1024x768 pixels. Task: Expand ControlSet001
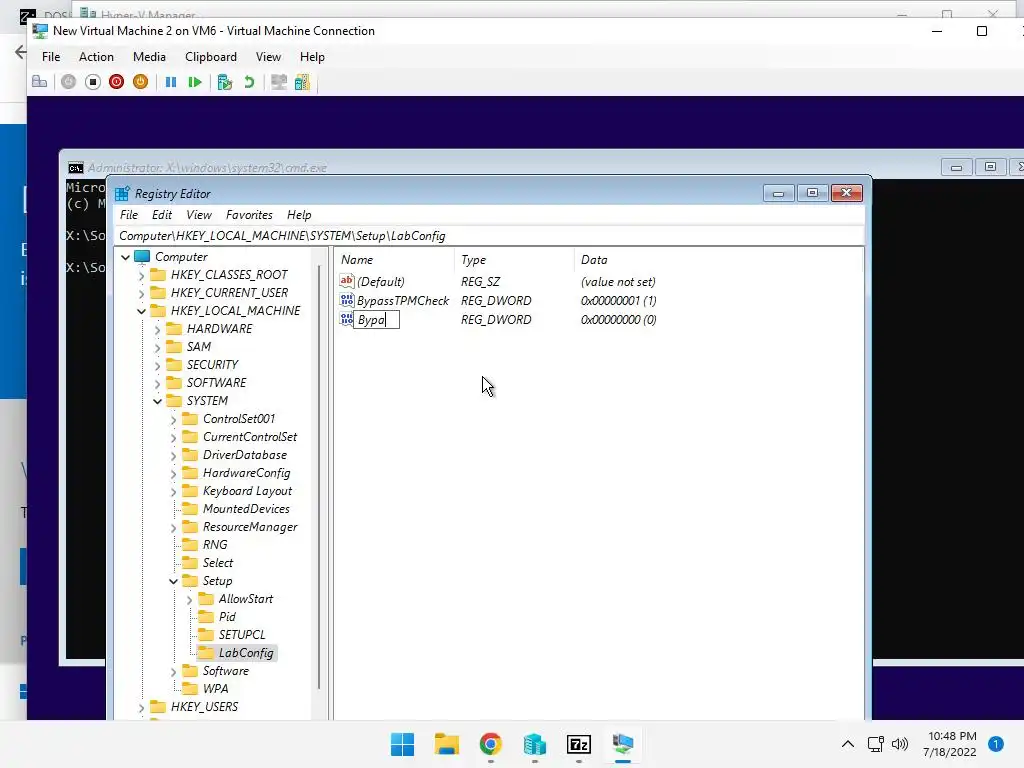173,419
